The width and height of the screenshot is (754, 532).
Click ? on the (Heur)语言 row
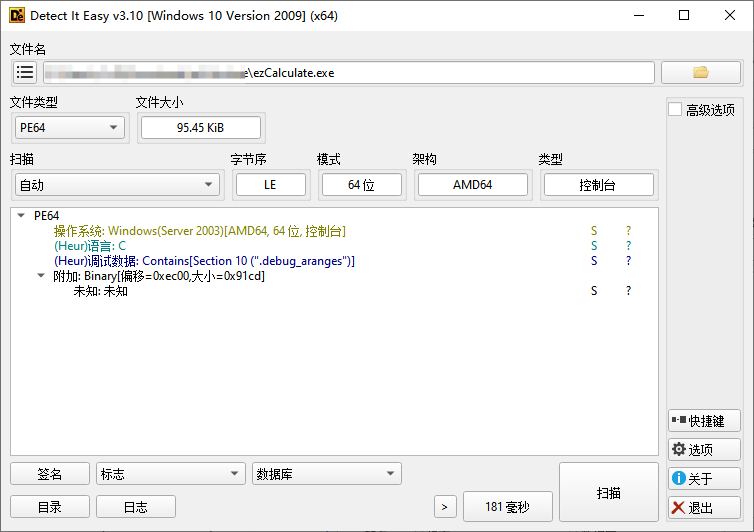point(628,246)
